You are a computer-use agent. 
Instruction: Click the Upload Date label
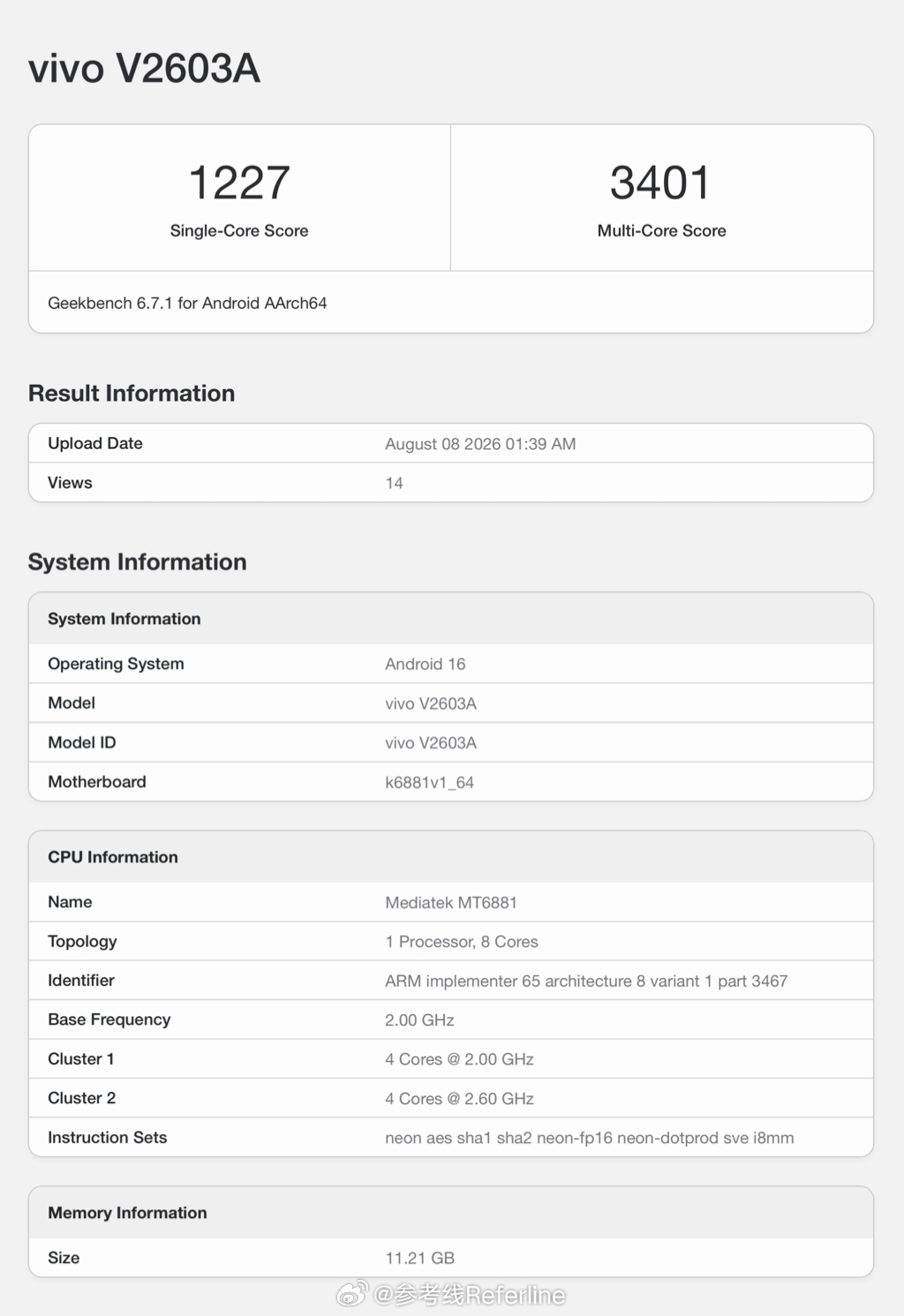95,443
